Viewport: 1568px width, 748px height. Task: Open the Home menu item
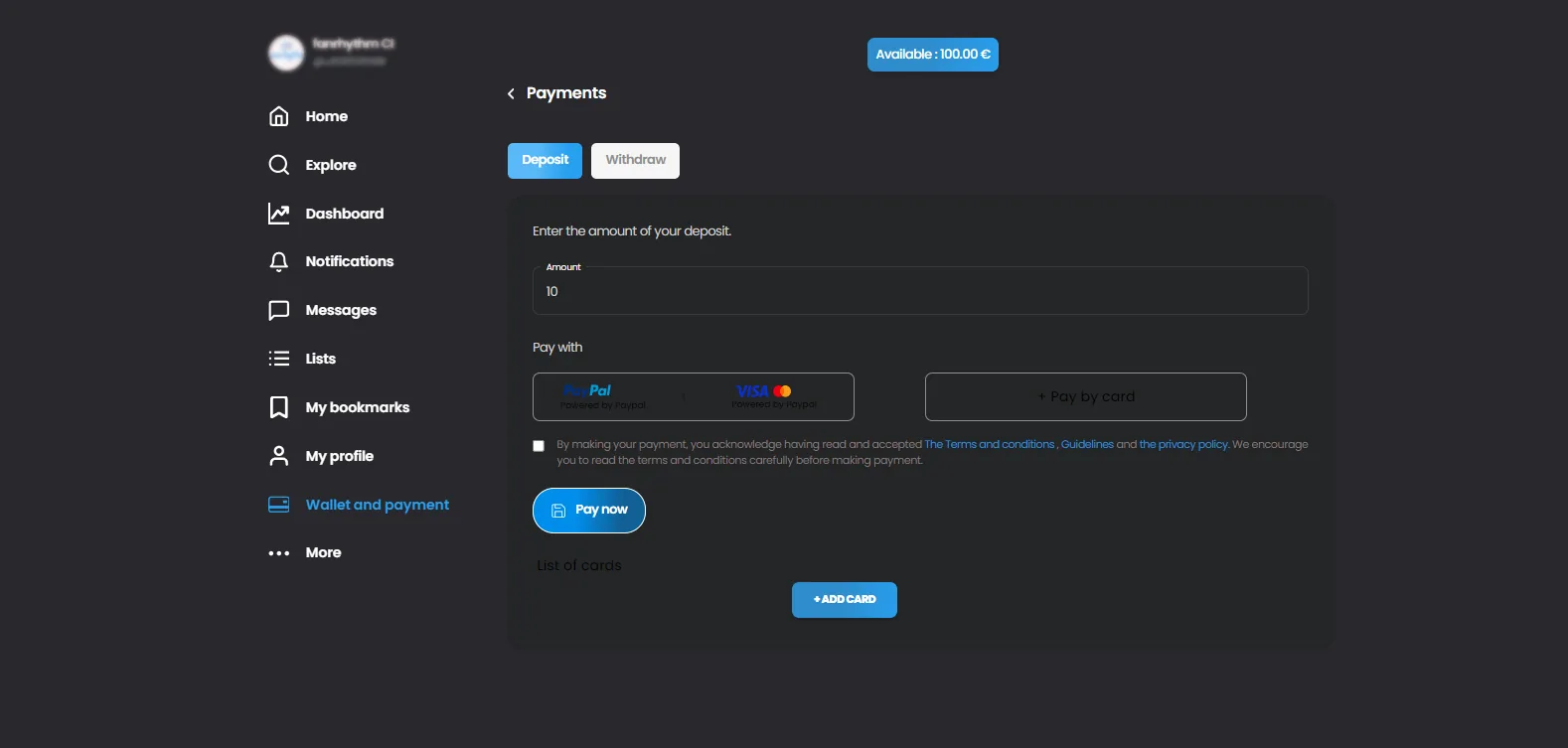(327, 116)
